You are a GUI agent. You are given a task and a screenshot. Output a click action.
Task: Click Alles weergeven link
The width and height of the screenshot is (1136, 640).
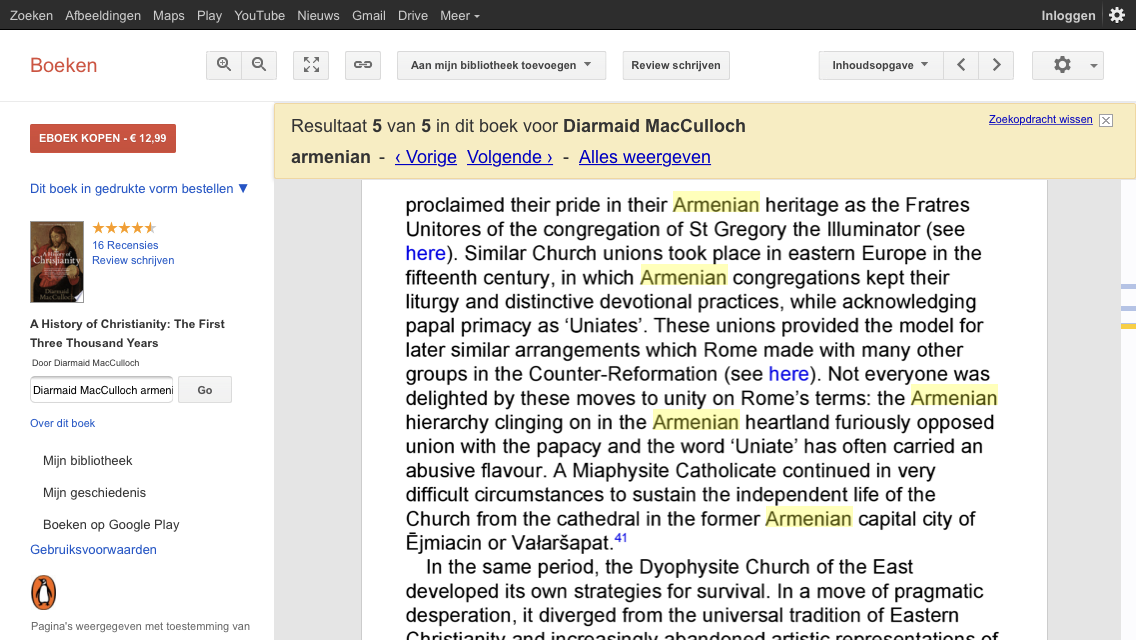[x=645, y=157]
